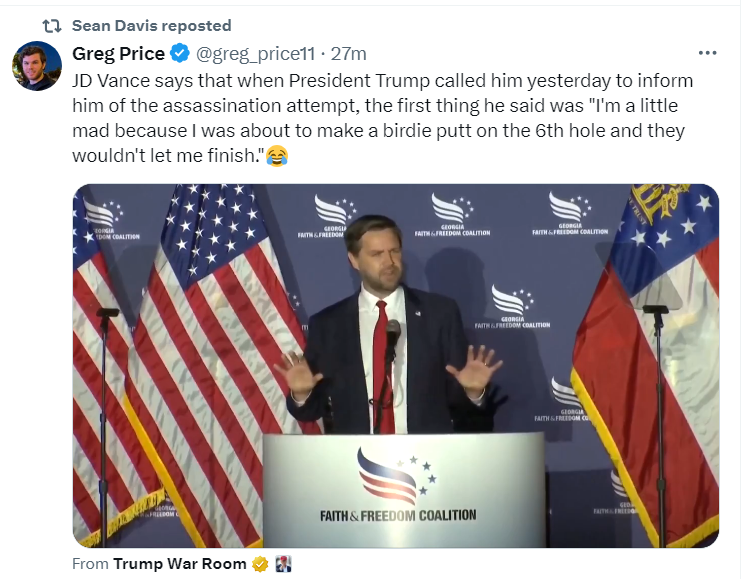
Task: Click Trump War Room's gold verified badge
Action: pos(260,564)
